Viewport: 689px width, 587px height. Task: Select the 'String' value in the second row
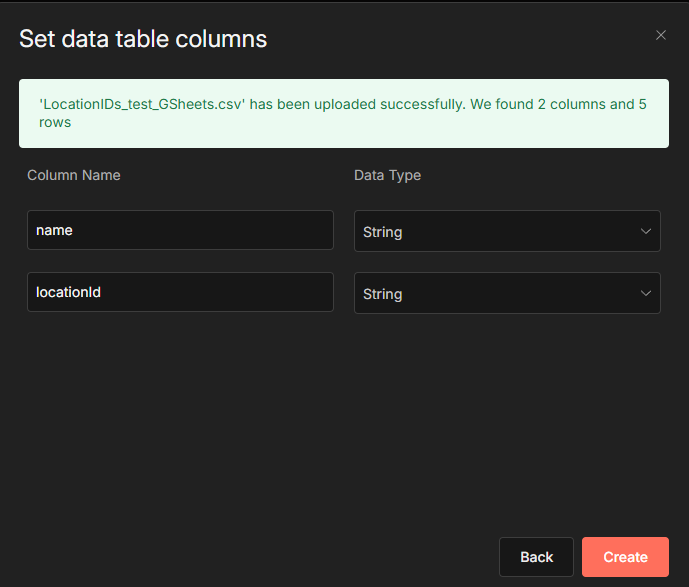pyautogui.click(x=383, y=294)
